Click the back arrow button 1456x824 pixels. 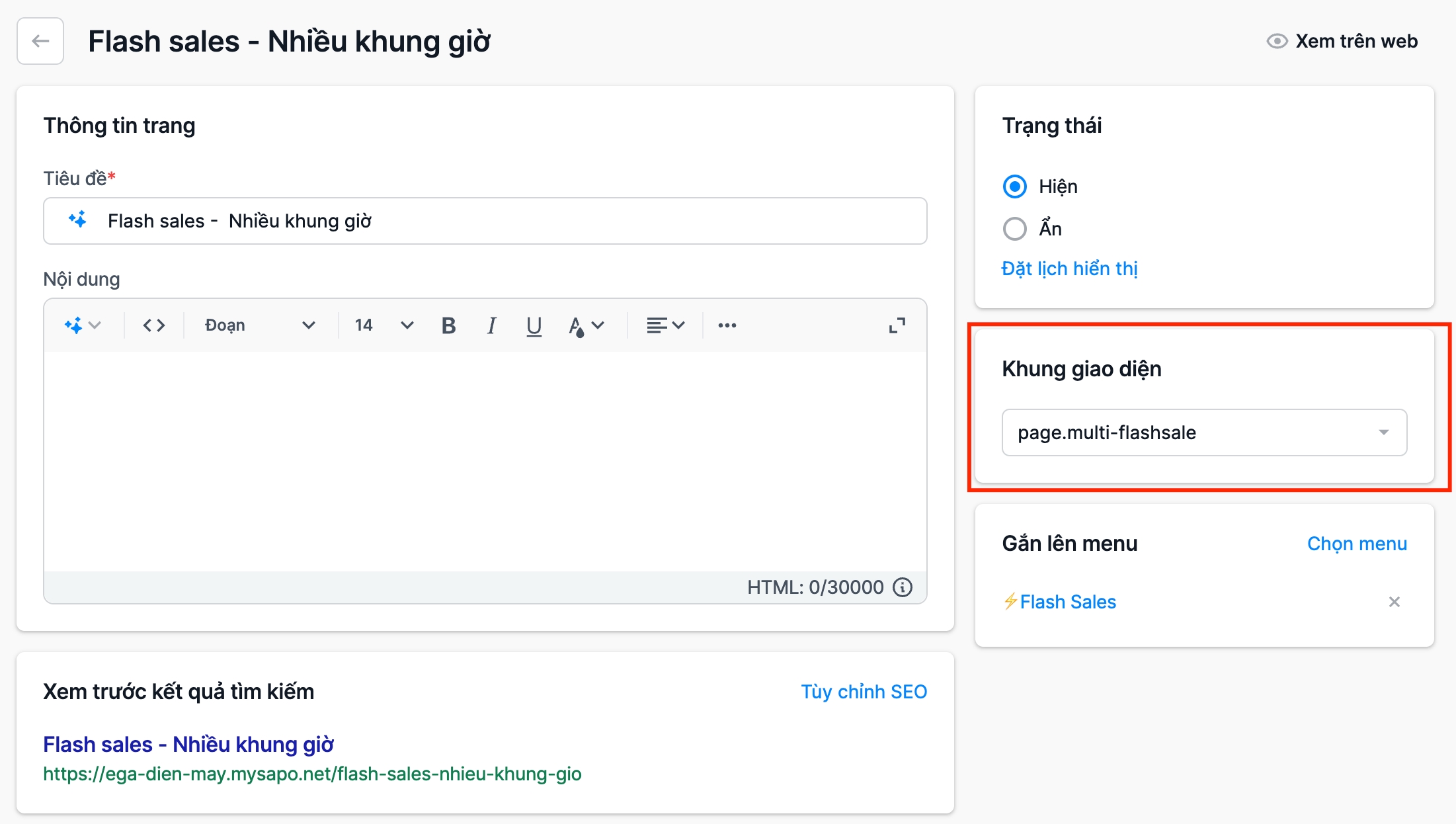pos(40,41)
